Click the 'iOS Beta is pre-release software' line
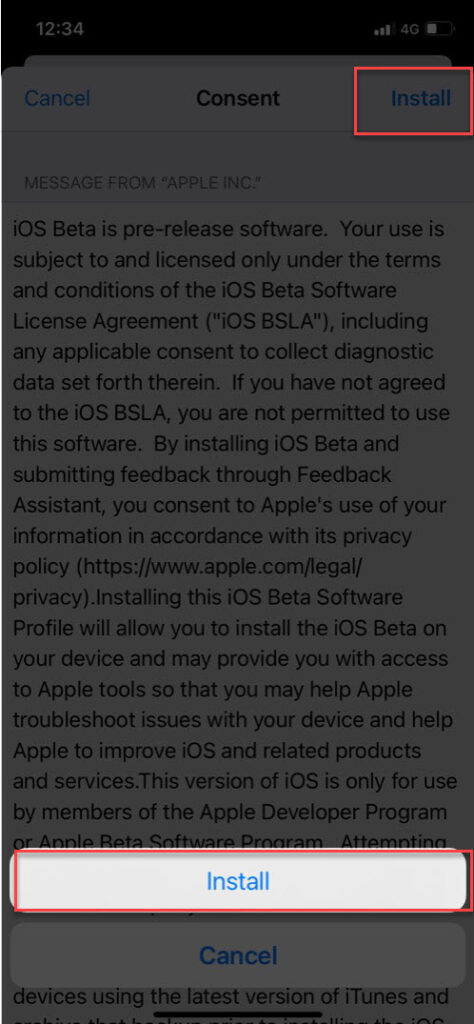 [228, 230]
